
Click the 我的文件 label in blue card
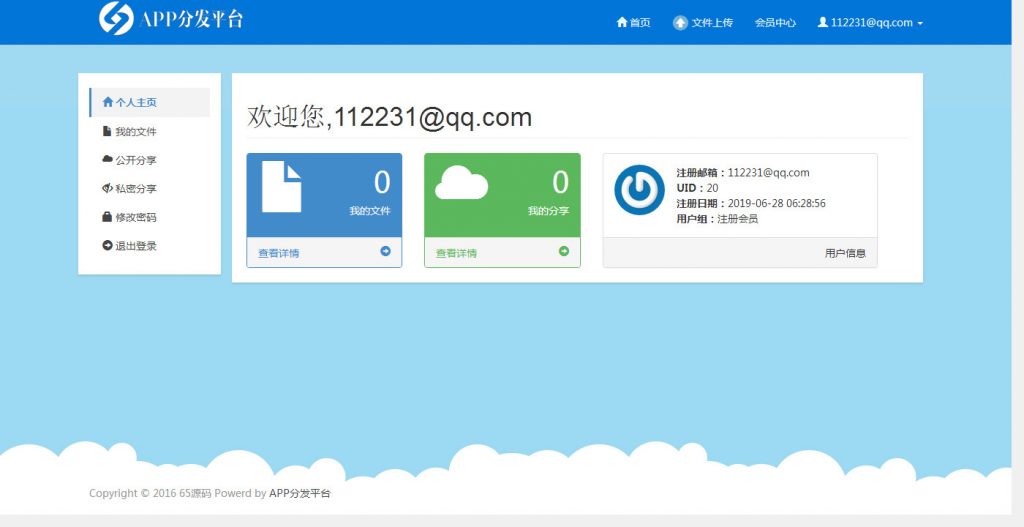click(x=370, y=211)
